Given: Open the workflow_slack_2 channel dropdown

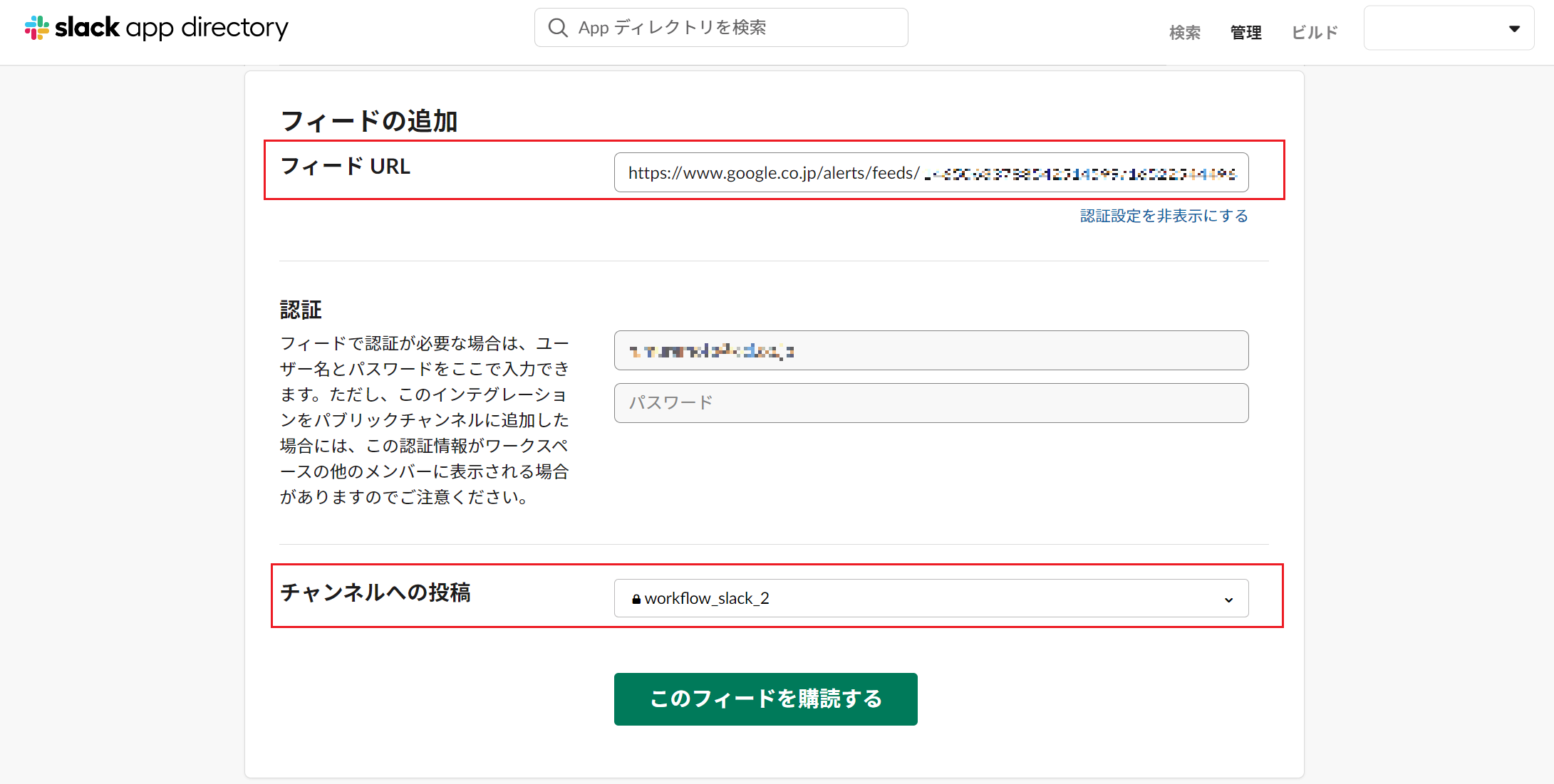Looking at the screenshot, I should tap(931, 598).
